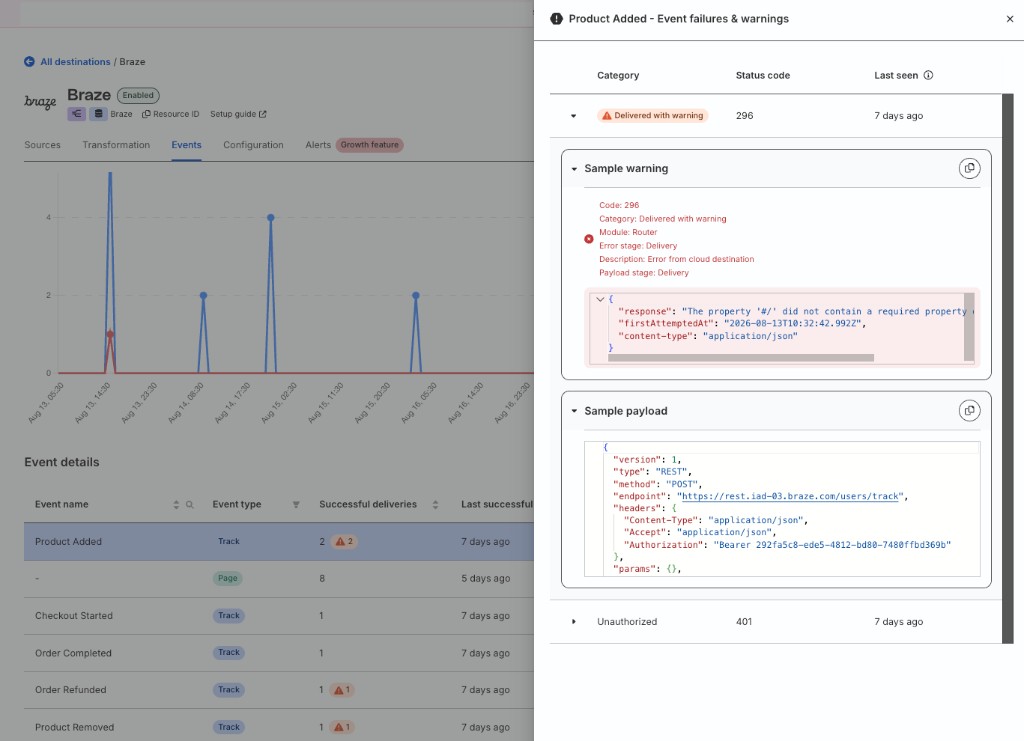Click warning badge in Product Added row
This screenshot has height=741, width=1024.
(344, 541)
